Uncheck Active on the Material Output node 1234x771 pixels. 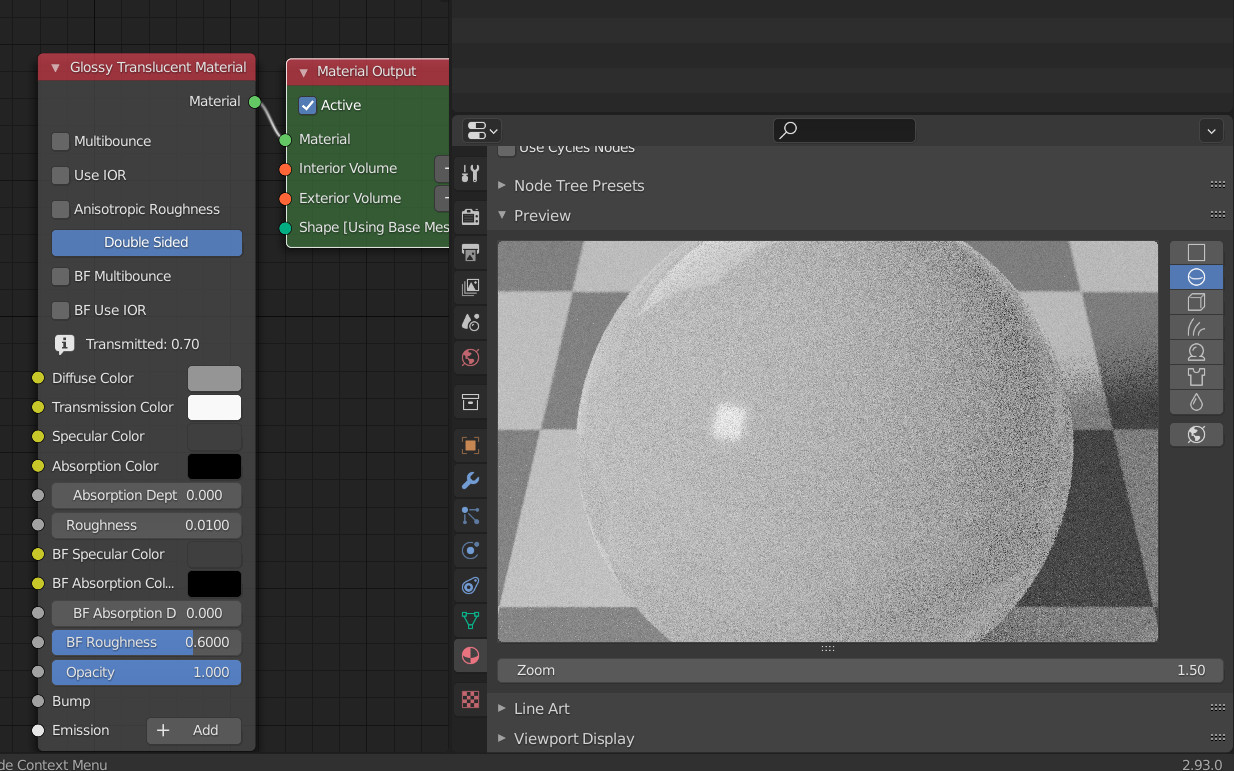point(308,105)
